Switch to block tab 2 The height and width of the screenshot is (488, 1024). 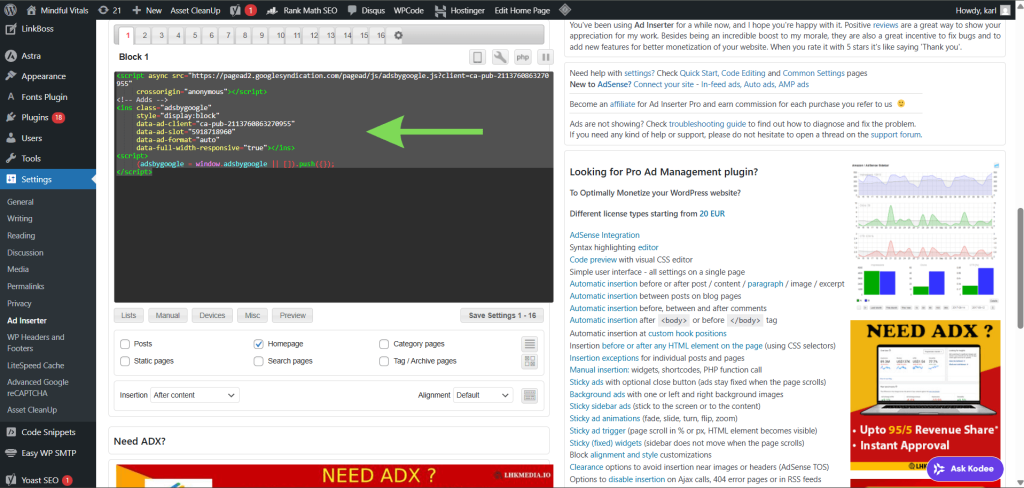pos(144,35)
